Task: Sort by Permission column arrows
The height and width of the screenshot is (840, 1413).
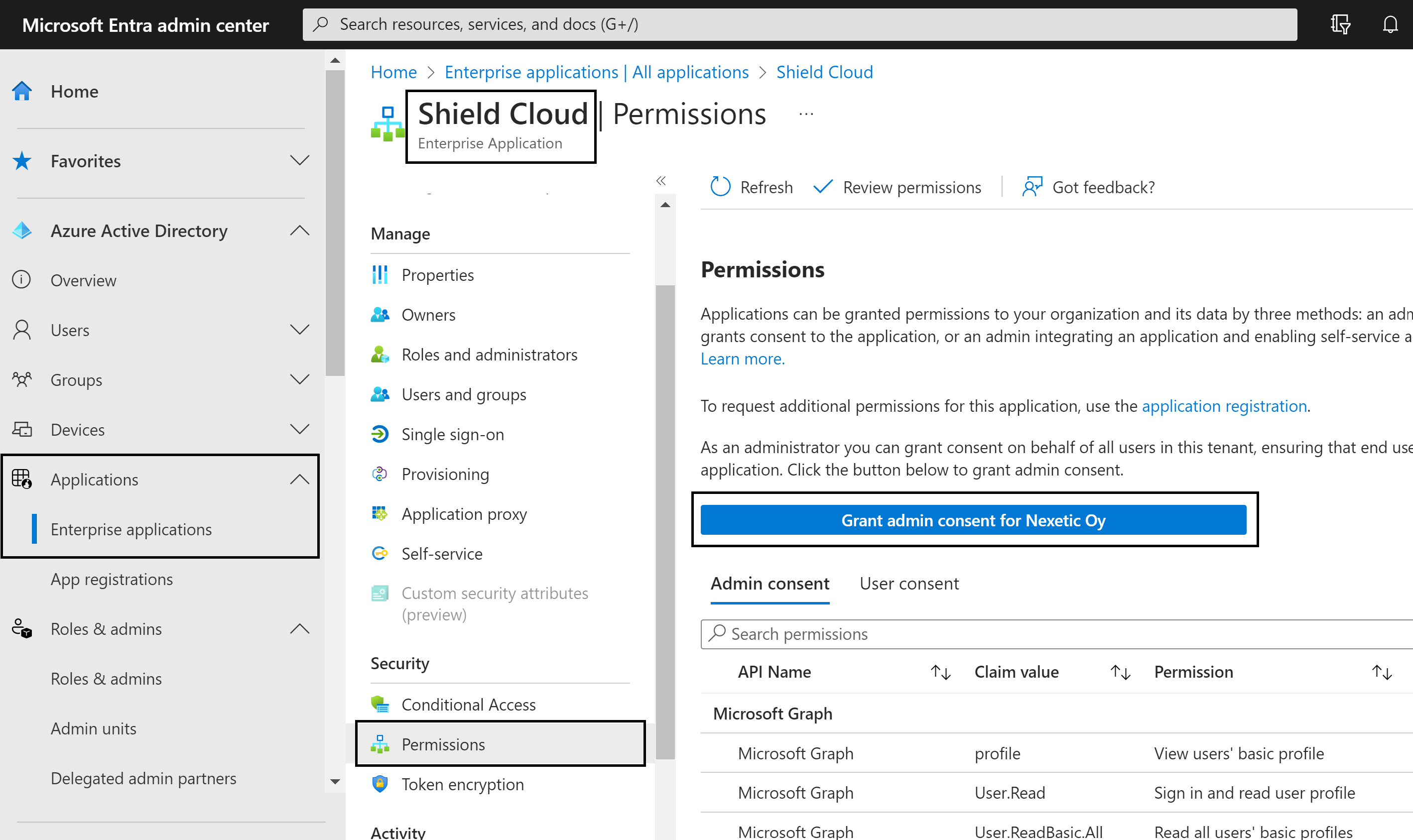Action: pyautogui.click(x=1382, y=672)
